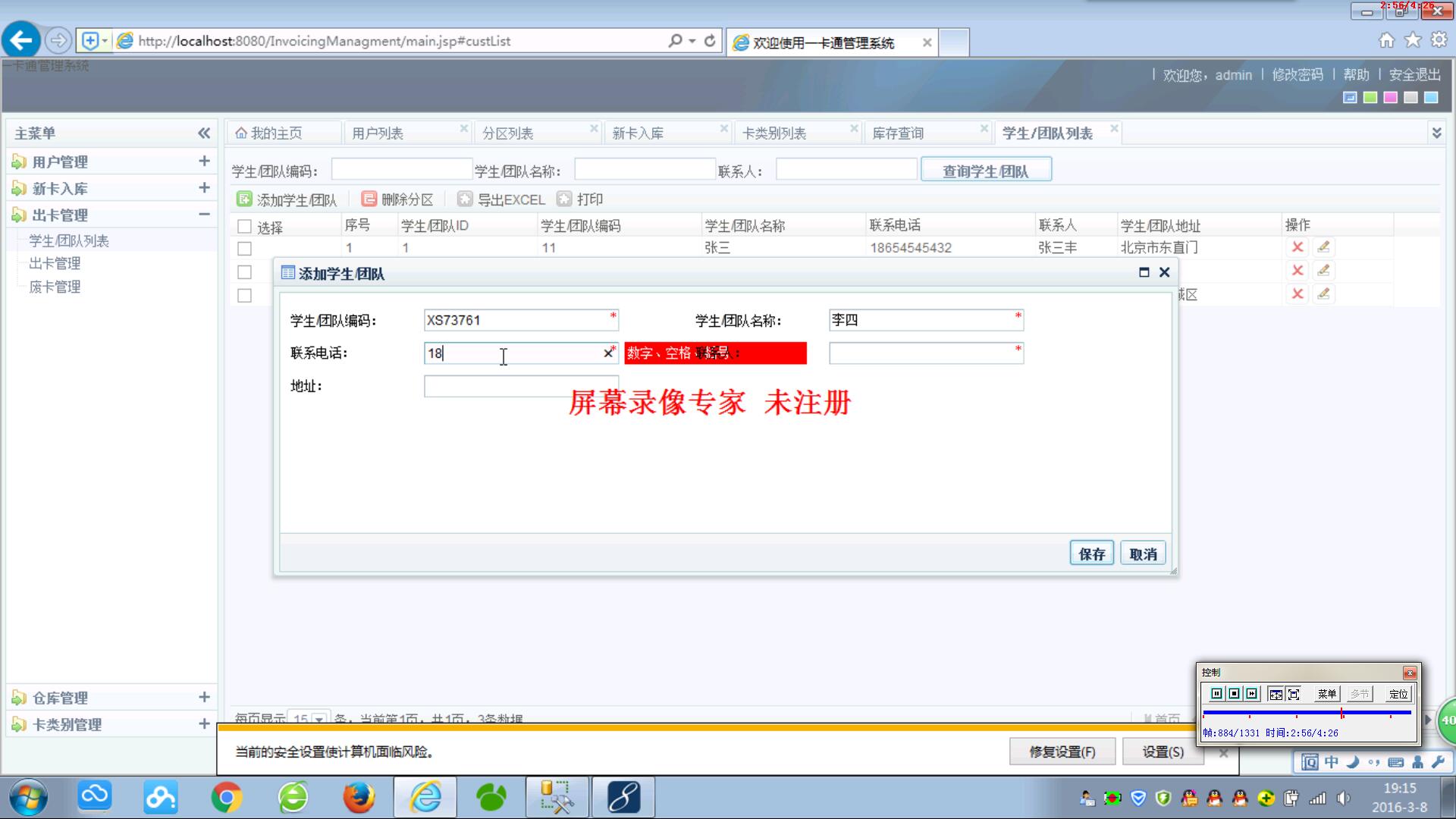Open the Windows Start button
The height and width of the screenshot is (819, 1456).
coord(28,798)
